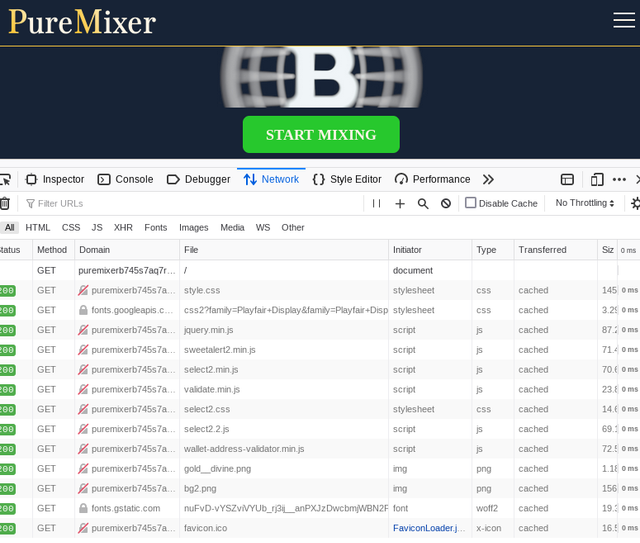
Task: Sort by Initiator column header
Action: pos(430,250)
